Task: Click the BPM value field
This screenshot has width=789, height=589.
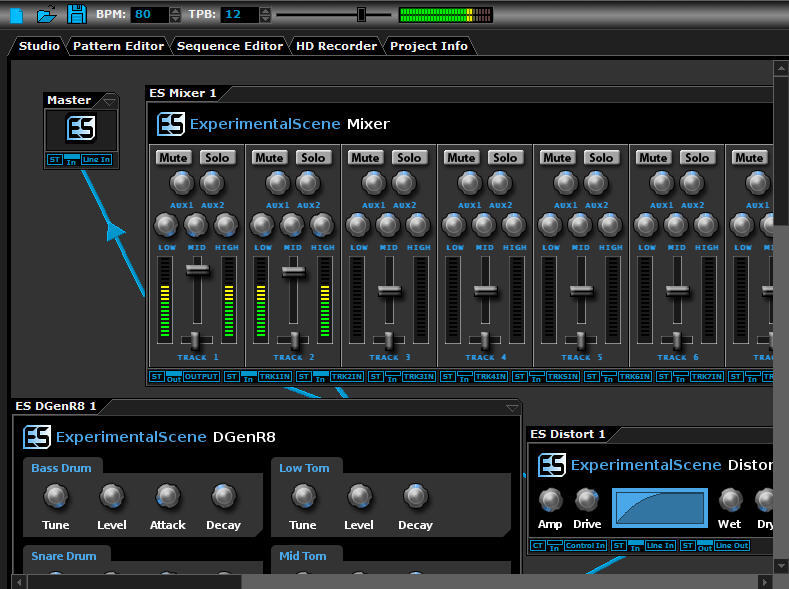Action: pos(149,14)
